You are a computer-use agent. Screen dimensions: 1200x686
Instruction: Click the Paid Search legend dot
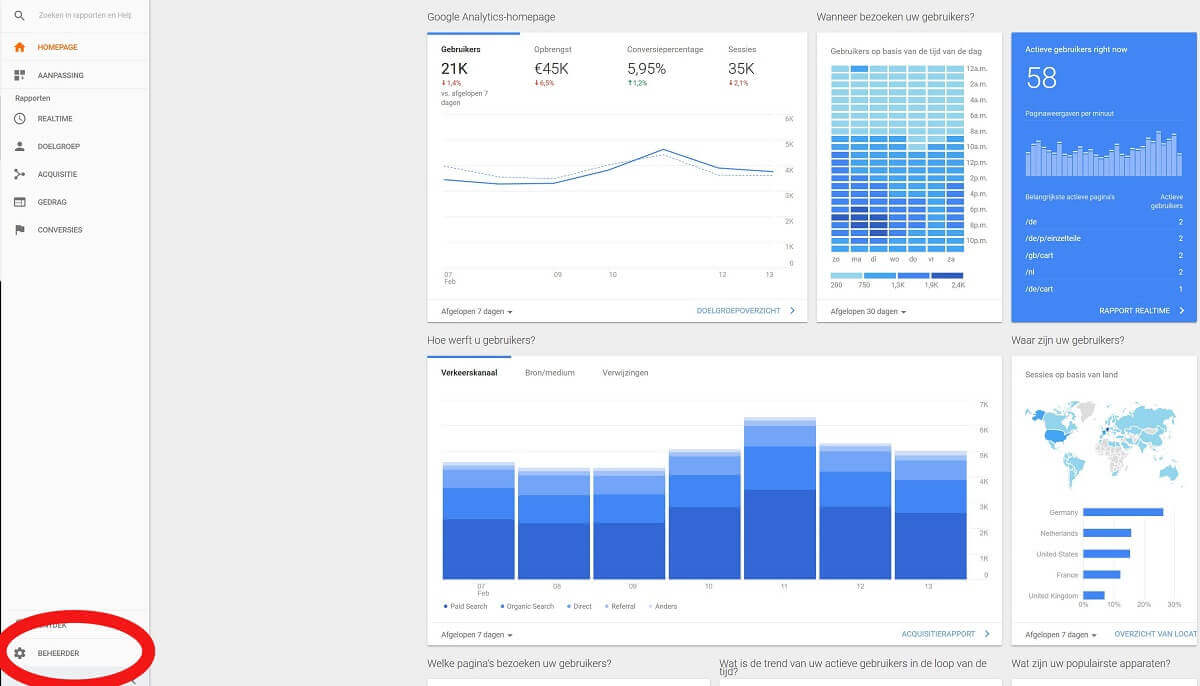point(445,606)
